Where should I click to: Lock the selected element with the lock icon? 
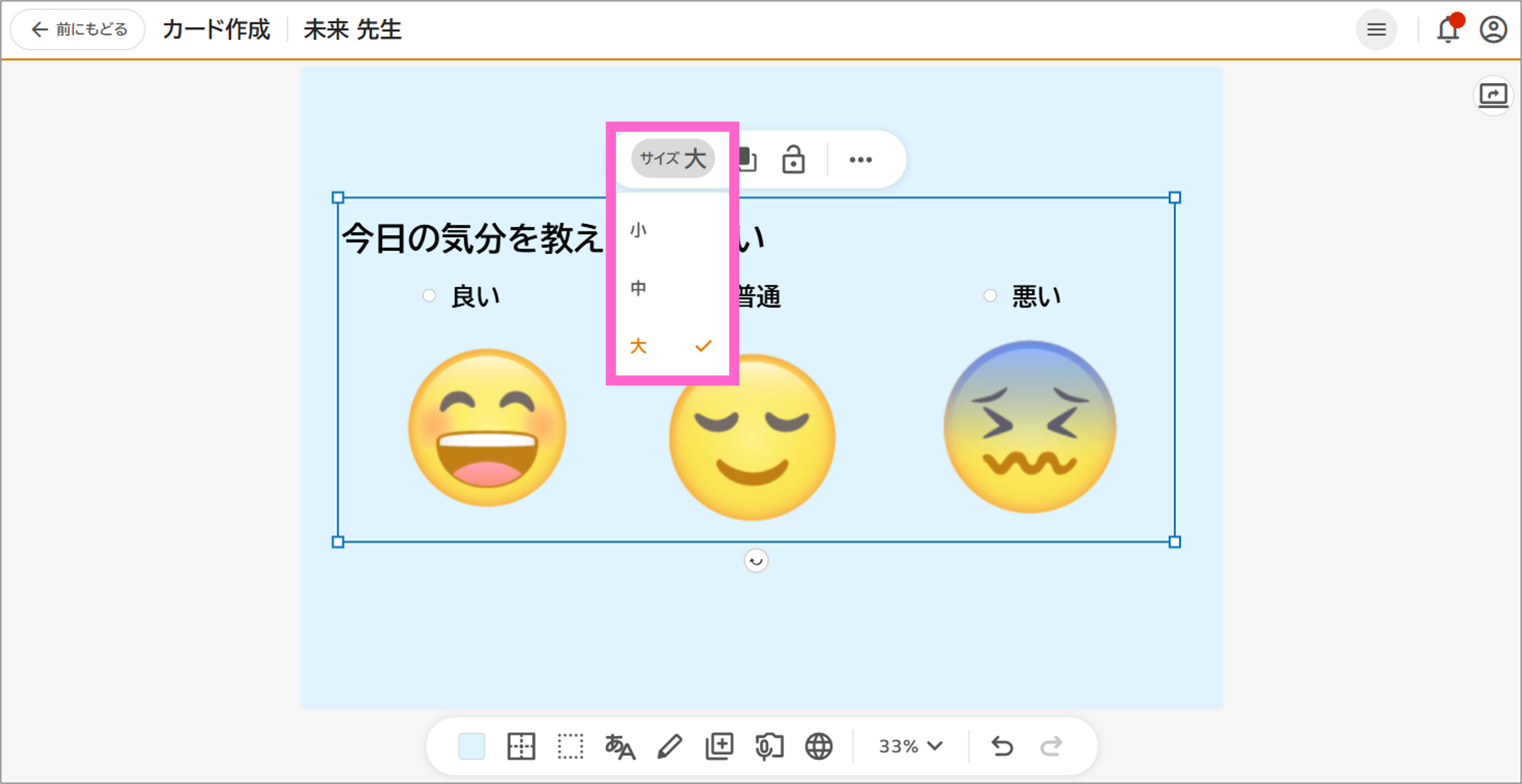tap(793, 159)
